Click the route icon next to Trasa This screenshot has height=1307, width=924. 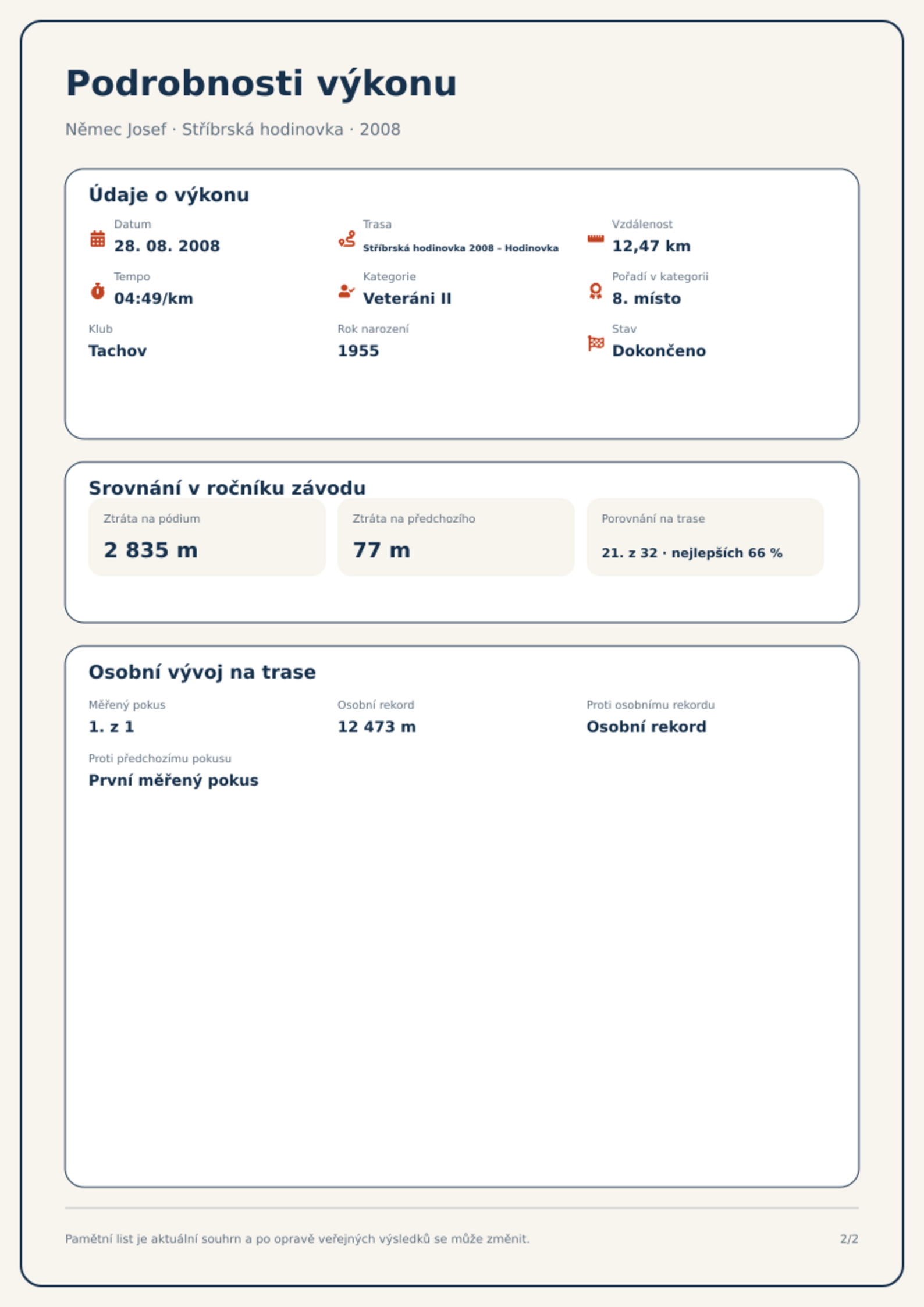pos(347,239)
